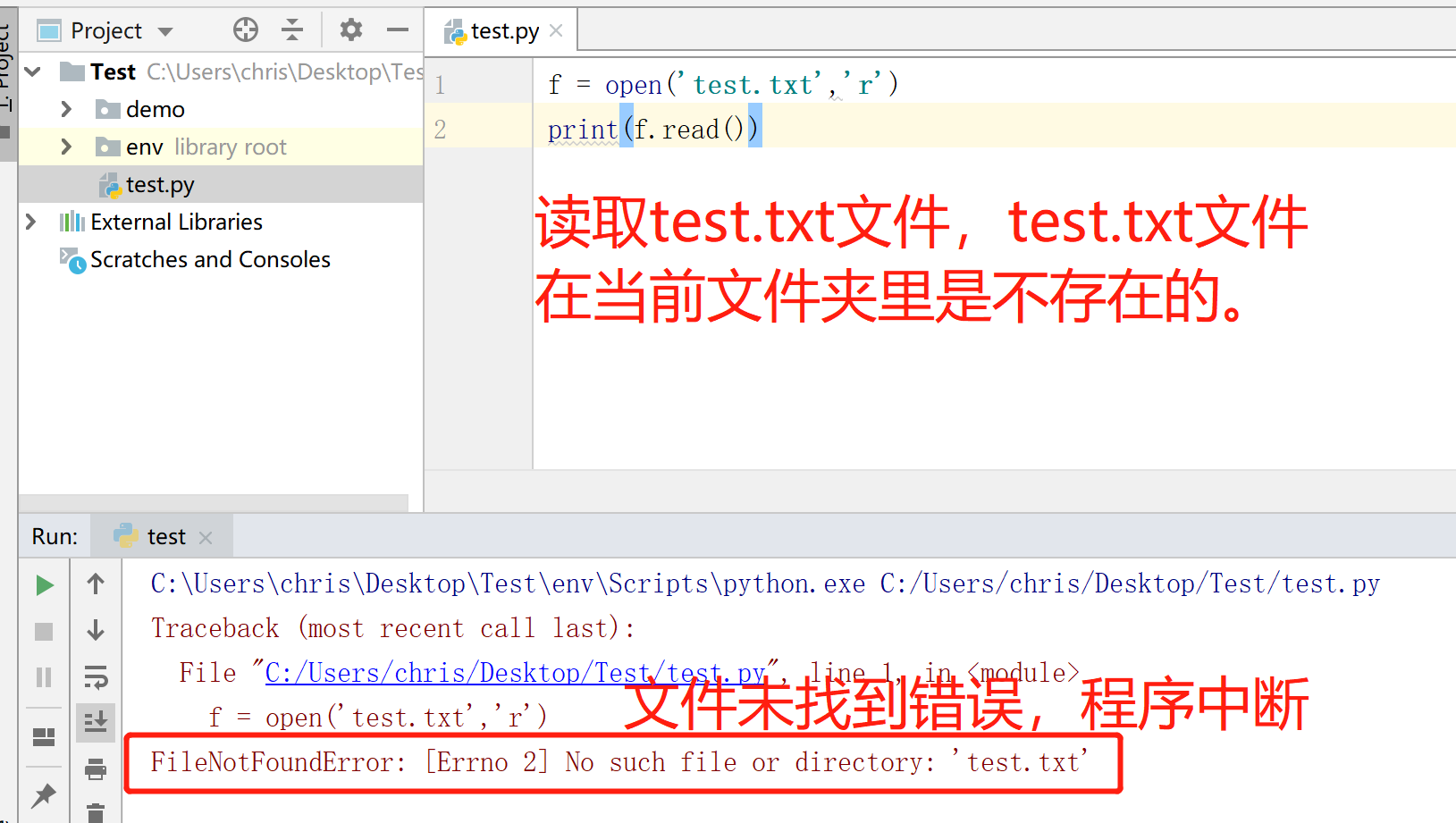Image resolution: width=1456 pixels, height=823 pixels.
Task: Switch to the test.py editor tab
Action: 504,31
